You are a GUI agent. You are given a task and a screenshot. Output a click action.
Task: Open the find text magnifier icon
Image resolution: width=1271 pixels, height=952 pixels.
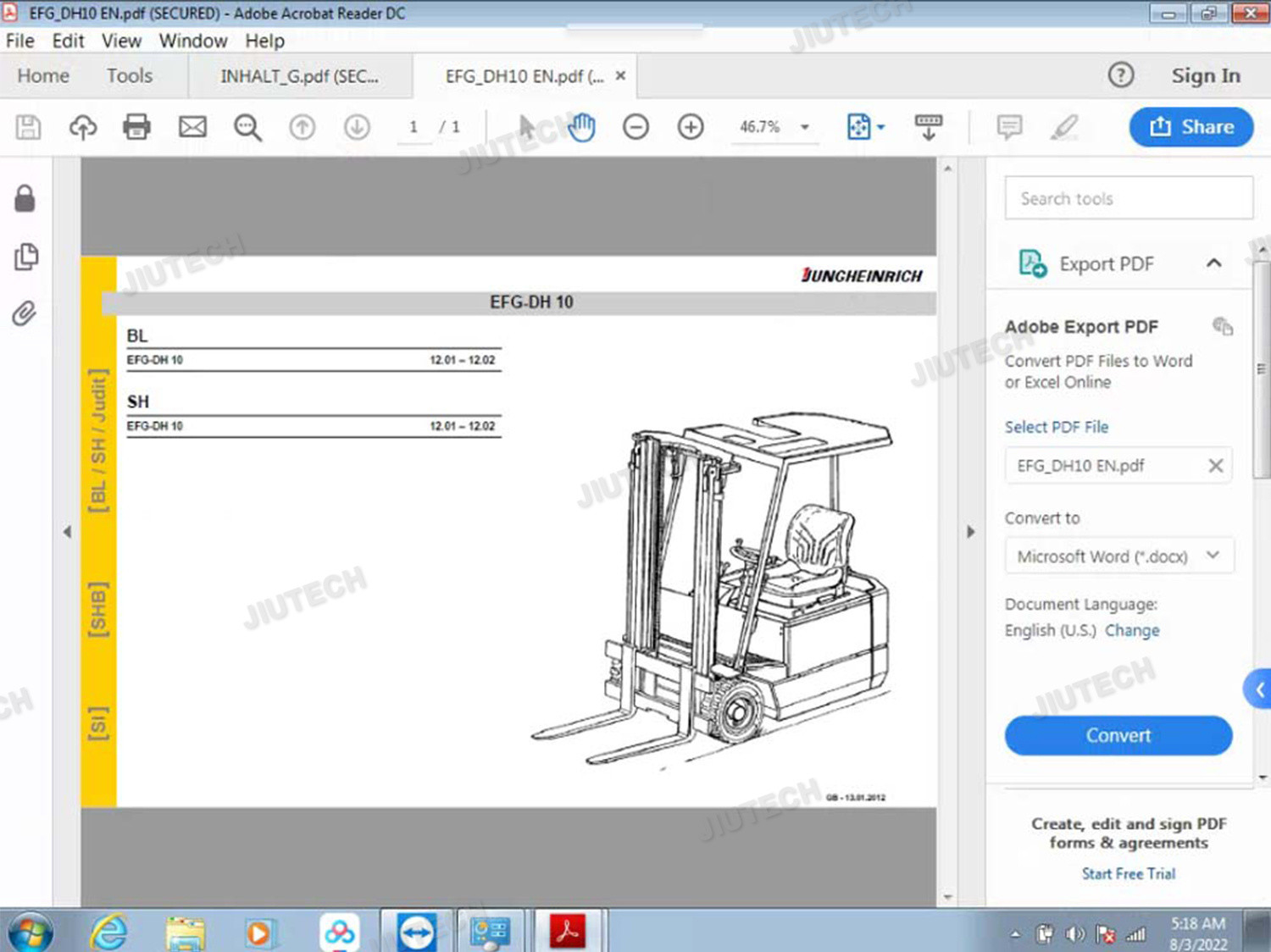click(247, 127)
